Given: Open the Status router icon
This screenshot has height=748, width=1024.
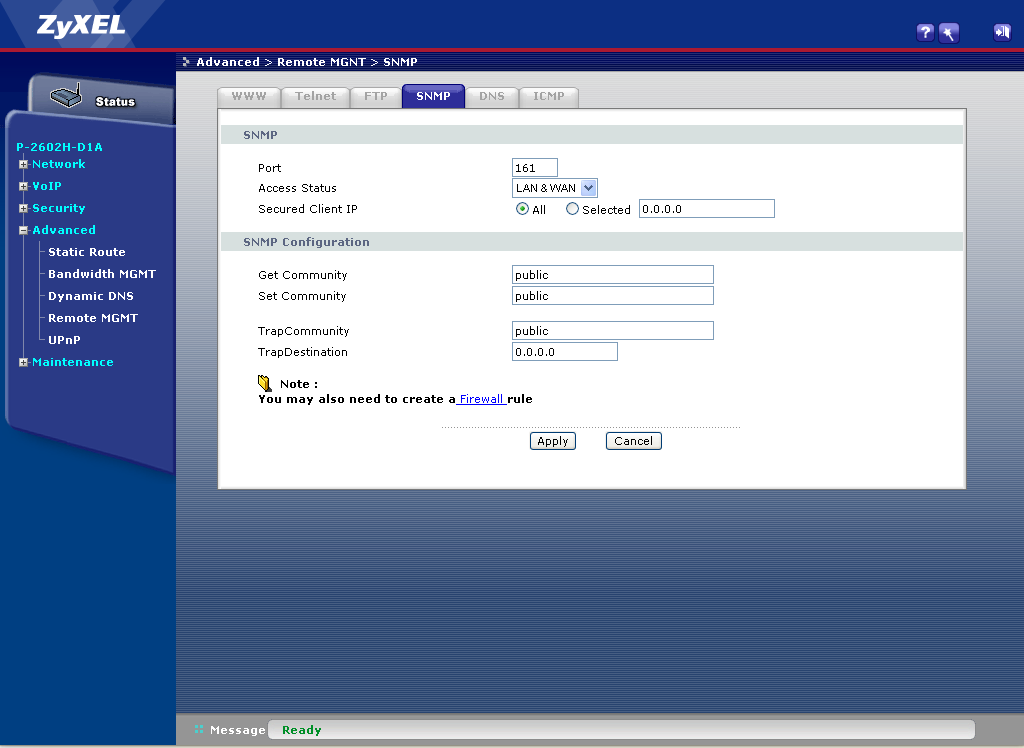Looking at the screenshot, I should click(x=66, y=96).
